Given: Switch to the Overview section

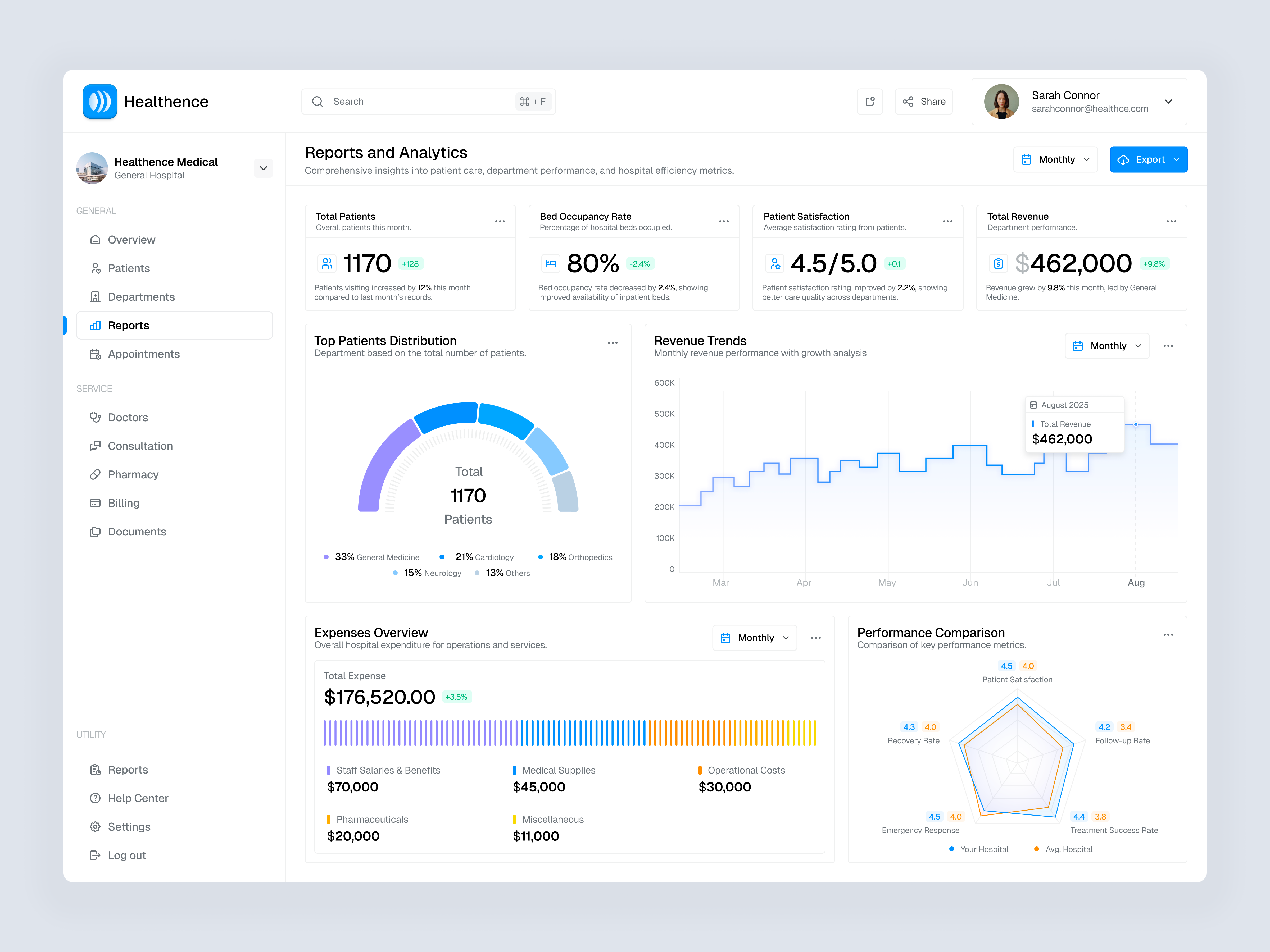Looking at the screenshot, I should pyautogui.click(x=131, y=239).
